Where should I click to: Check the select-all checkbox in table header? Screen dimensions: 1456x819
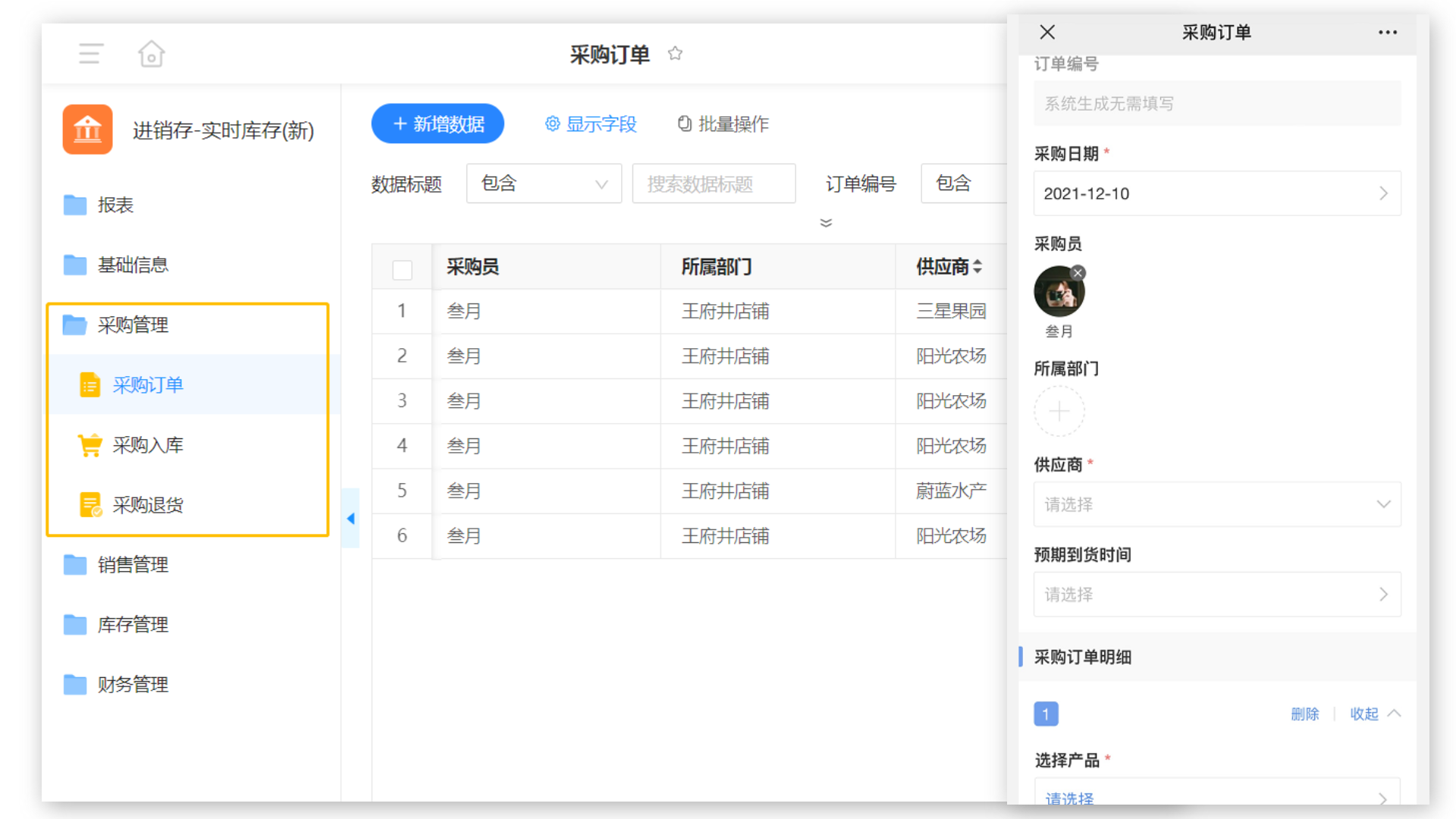click(402, 270)
